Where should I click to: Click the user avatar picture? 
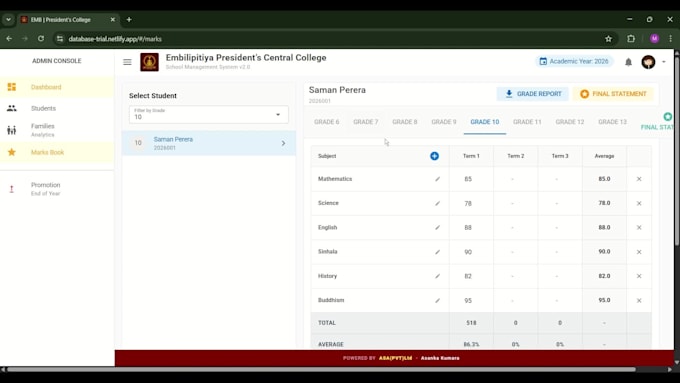click(648, 62)
